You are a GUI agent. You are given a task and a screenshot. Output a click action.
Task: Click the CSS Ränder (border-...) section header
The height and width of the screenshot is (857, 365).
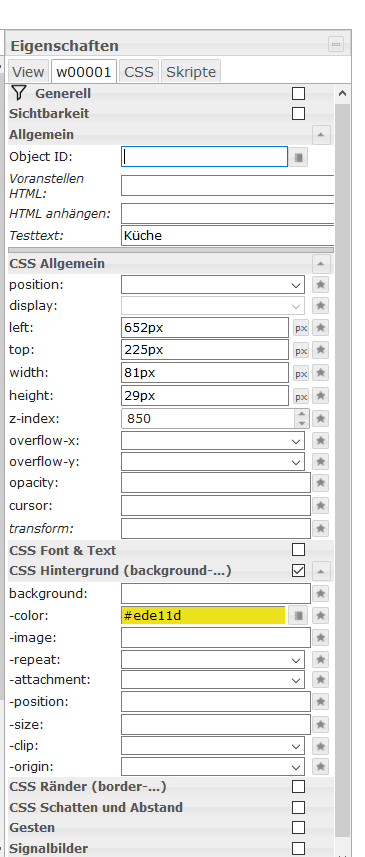click(88, 786)
